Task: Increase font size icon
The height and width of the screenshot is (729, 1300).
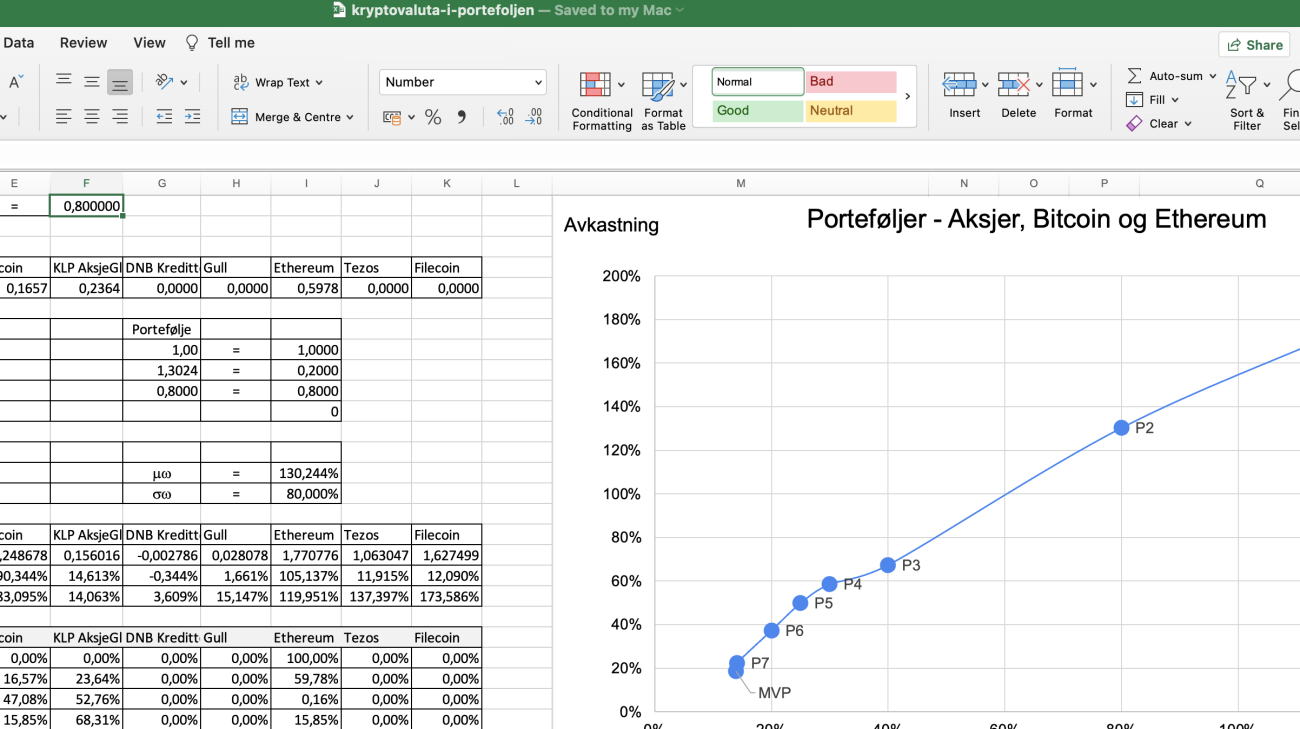Action: point(15,82)
